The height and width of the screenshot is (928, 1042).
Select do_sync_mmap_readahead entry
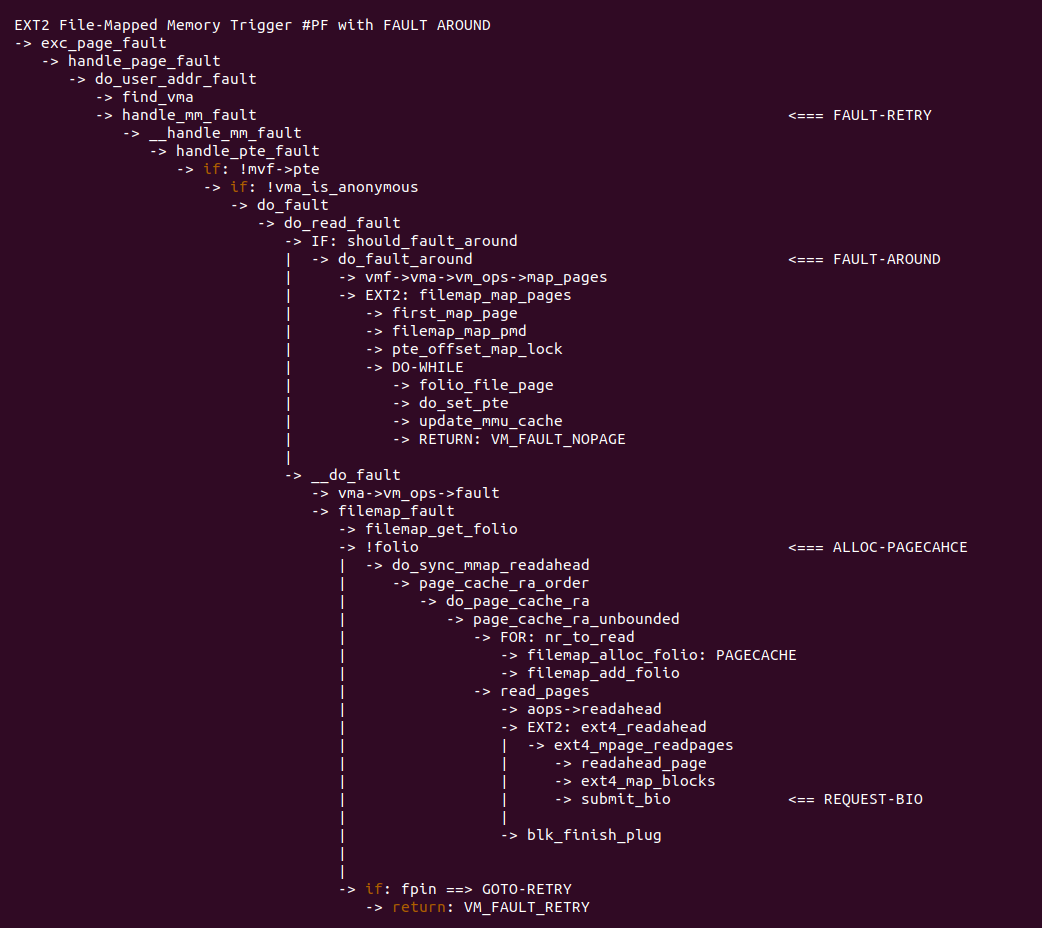[x=490, y=565]
